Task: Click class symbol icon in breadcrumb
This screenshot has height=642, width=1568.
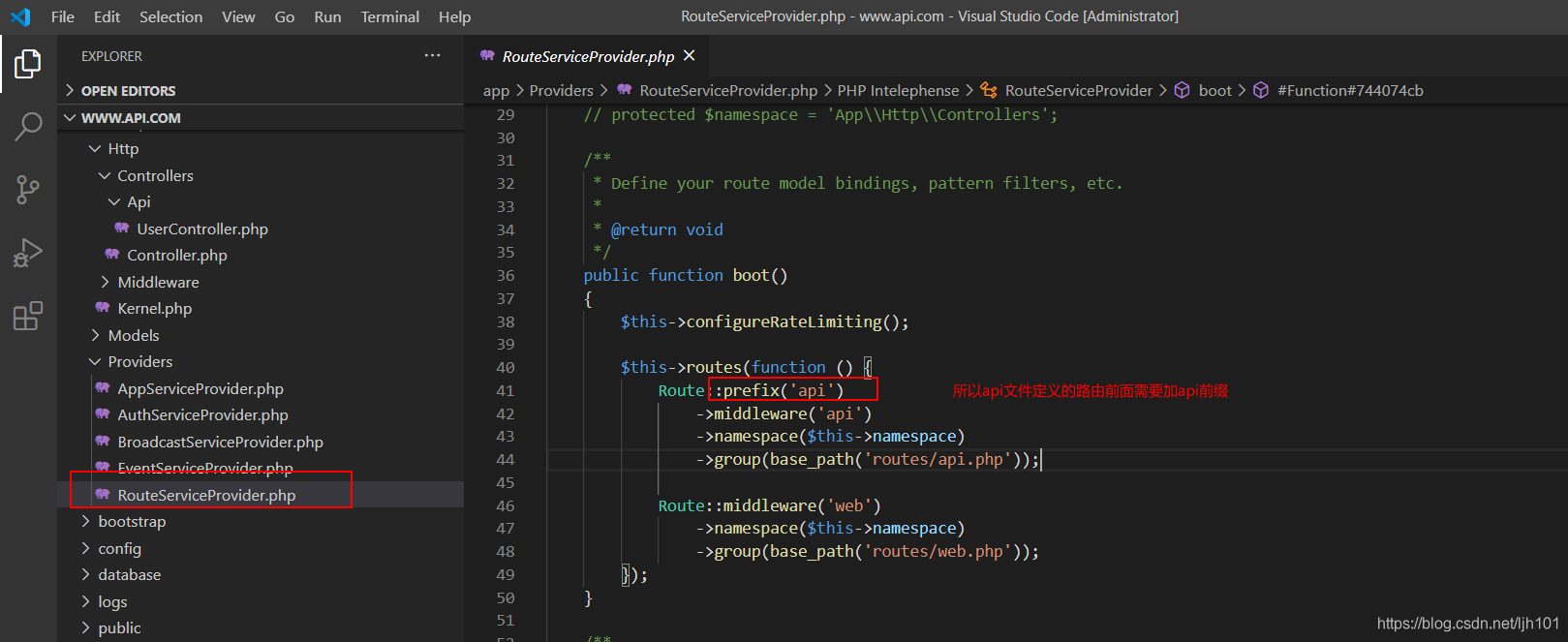Action: pyautogui.click(x=989, y=90)
